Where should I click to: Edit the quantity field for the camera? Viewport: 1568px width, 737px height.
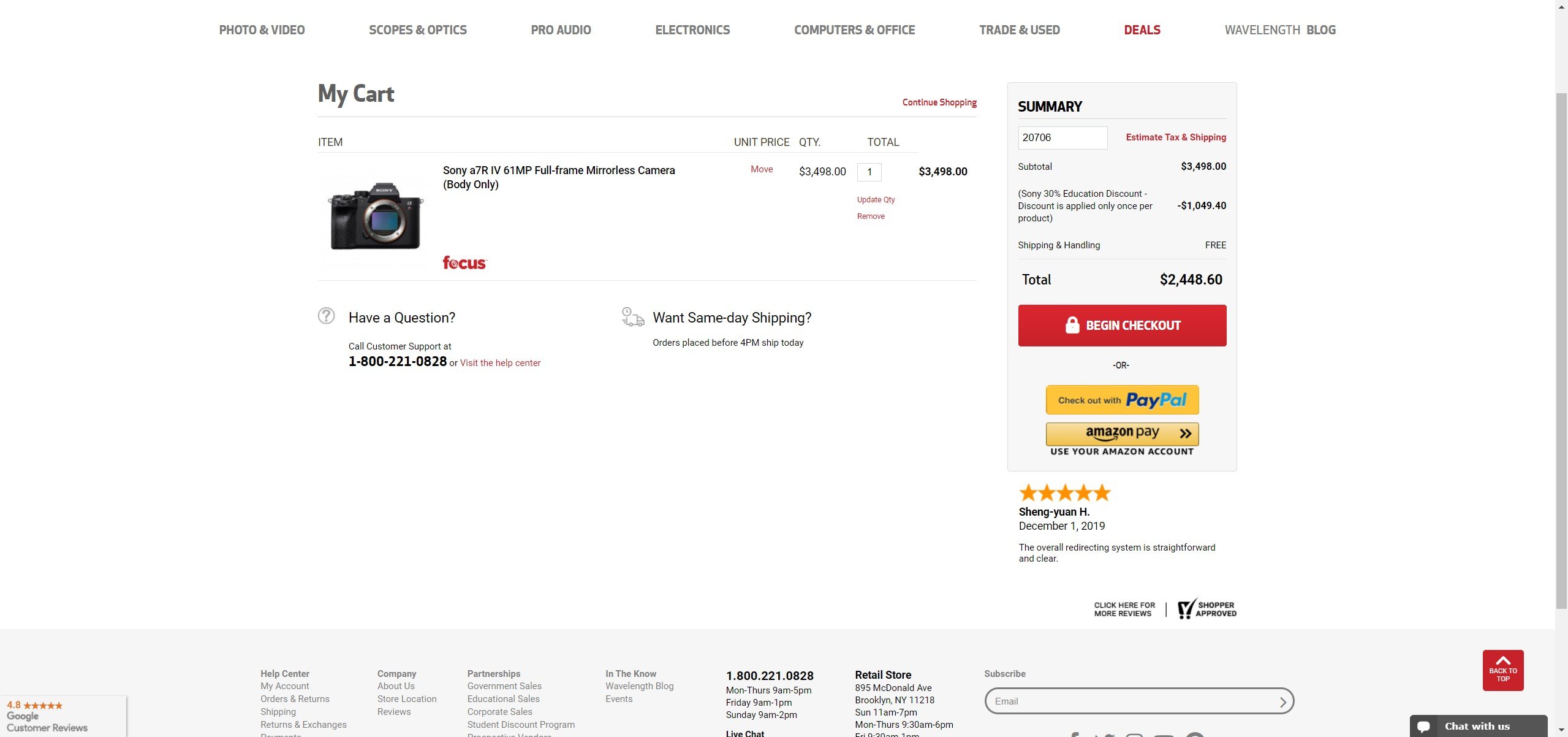pyautogui.click(x=869, y=172)
